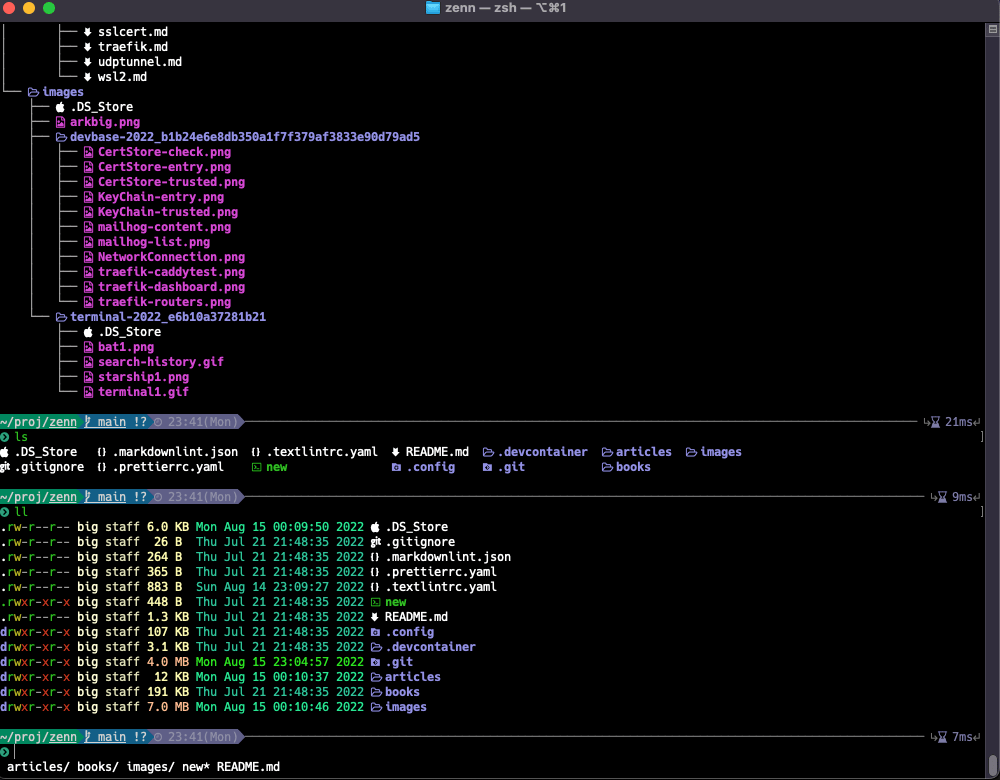The height and width of the screenshot is (780, 1000).
Task: Click the '4.0 MB' size of .git
Action: (x=168, y=662)
